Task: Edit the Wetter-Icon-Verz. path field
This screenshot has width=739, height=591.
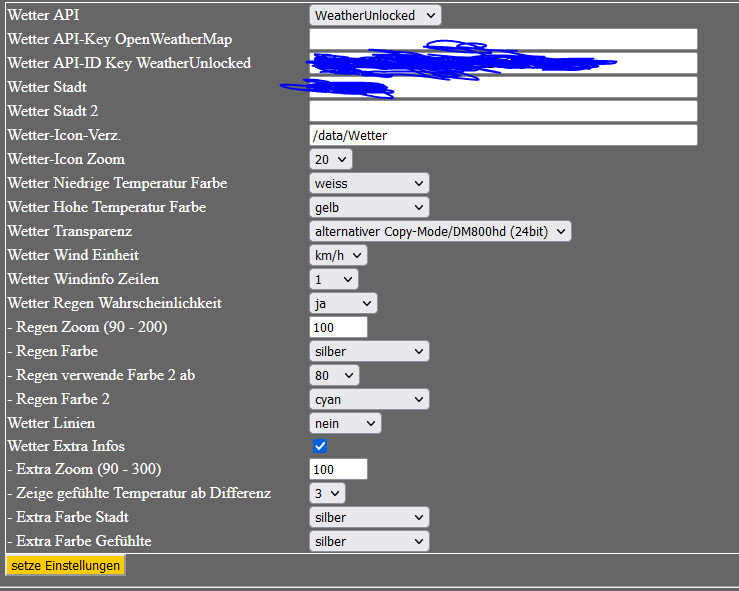Action: tap(503, 135)
